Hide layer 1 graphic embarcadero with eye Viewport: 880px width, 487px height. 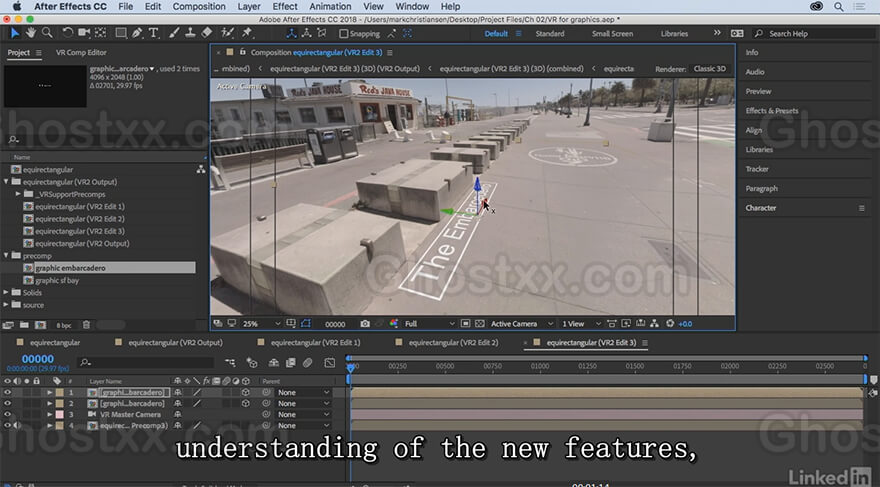(7, 392)
